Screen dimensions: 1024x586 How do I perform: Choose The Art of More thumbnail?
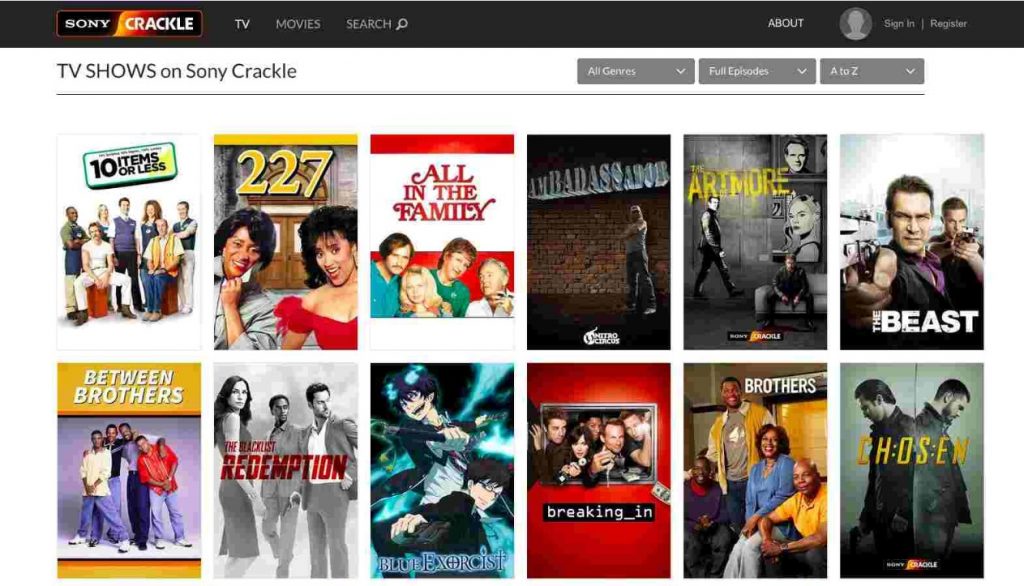pos(755,242)
